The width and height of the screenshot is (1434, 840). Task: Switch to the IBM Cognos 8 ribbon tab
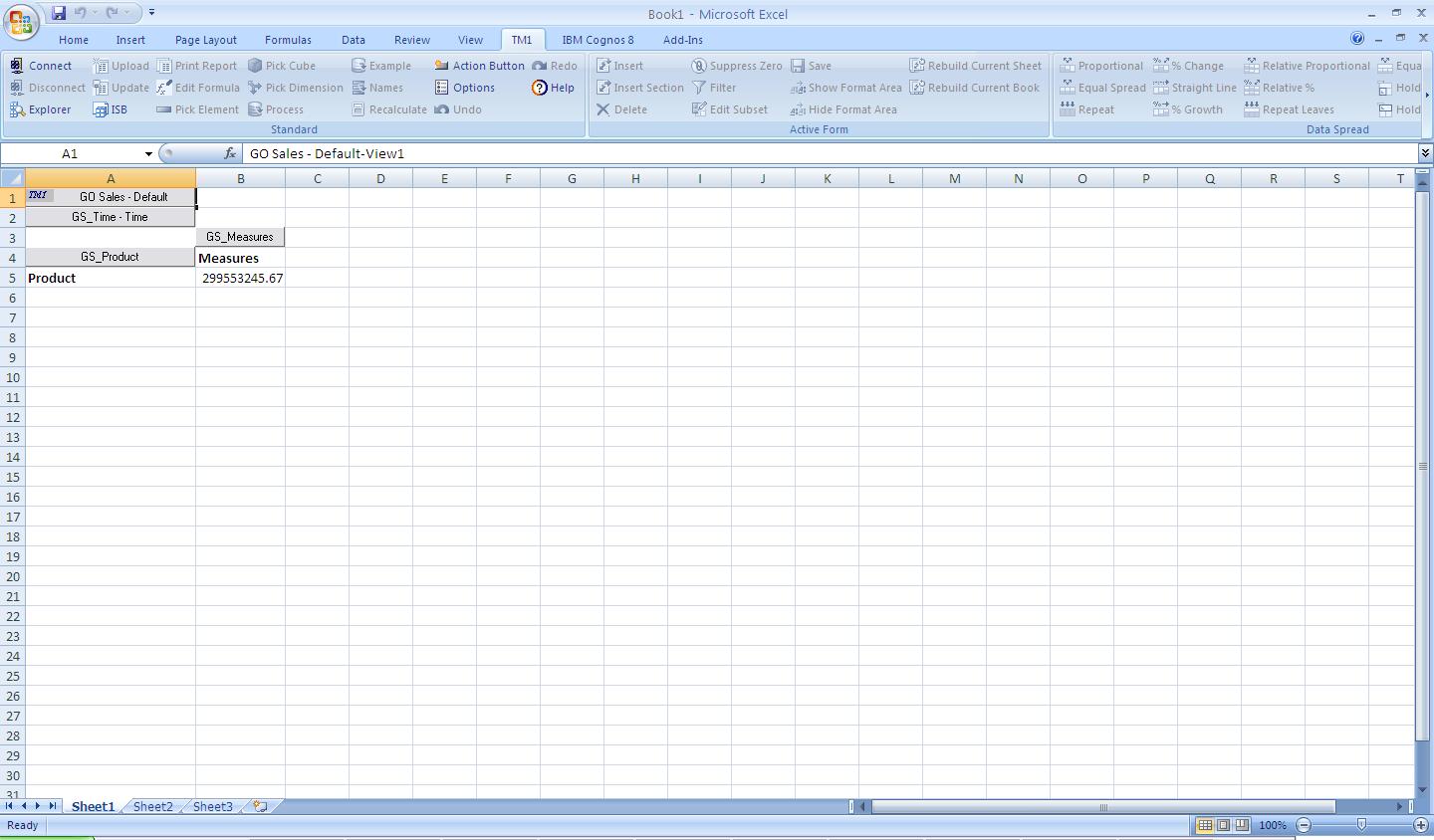point(598,40)
